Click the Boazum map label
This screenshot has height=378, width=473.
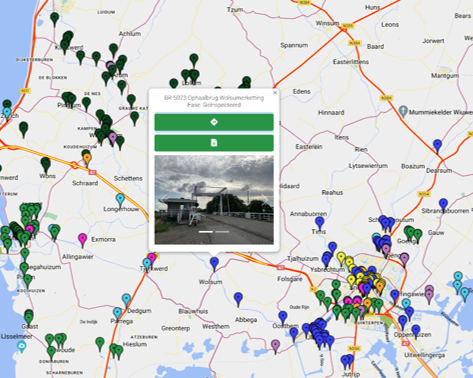click(x=413, y=166)
